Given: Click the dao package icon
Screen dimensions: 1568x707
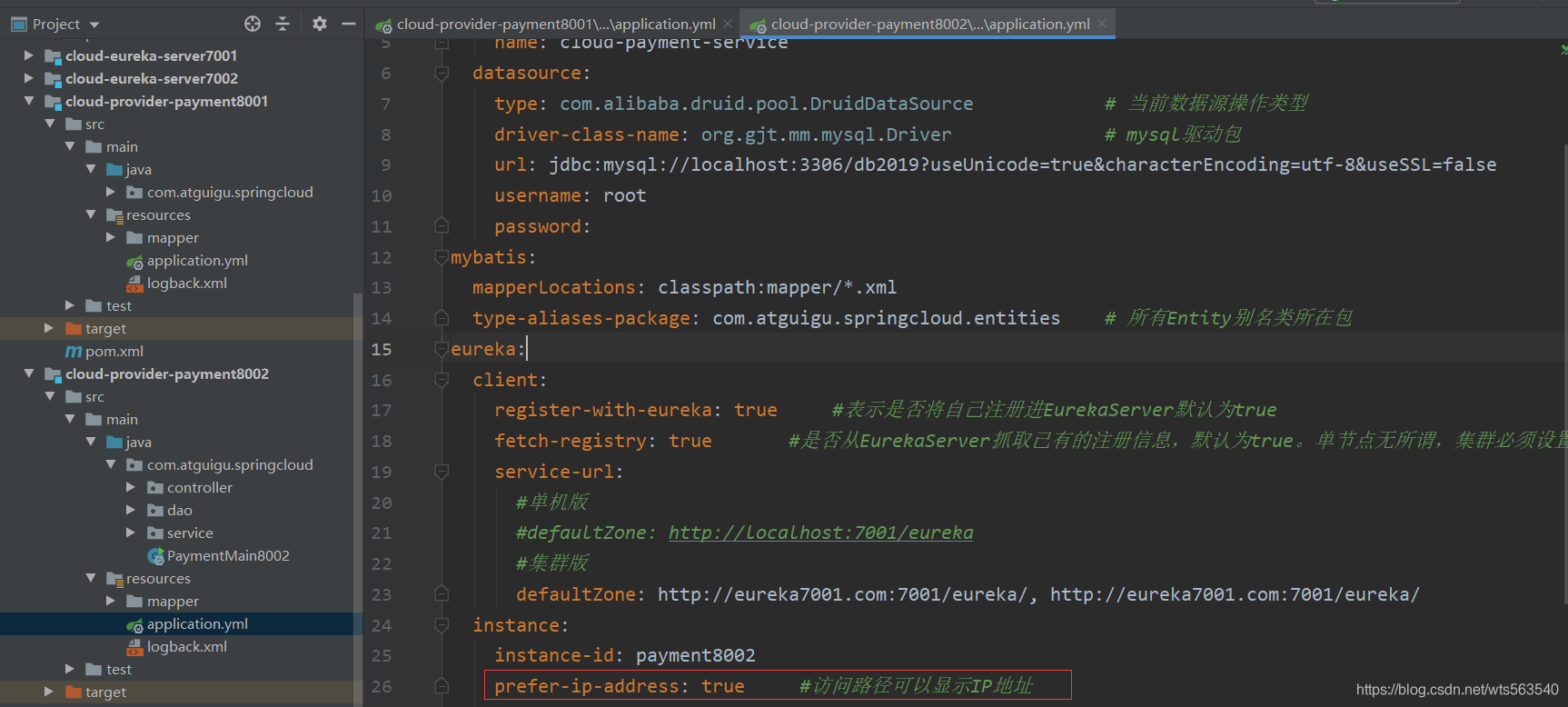Looking at the screenshot, I should pyautogui.click(x=155, y=510).
